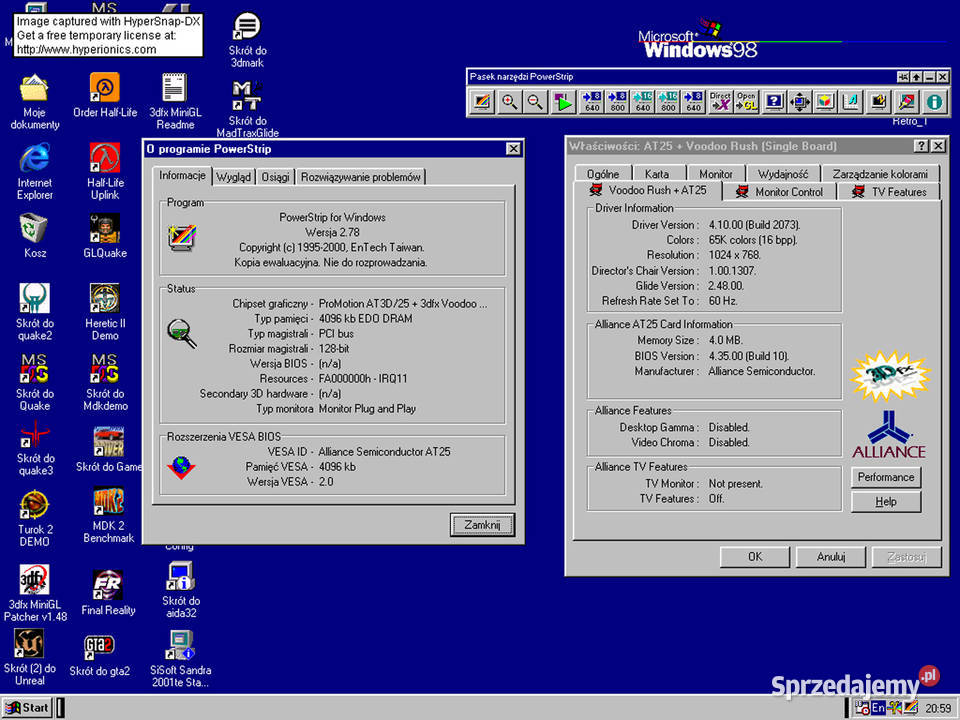960x720 pixels.
Task: Select the Heretic II Demo icon
Action: (105, 312)
